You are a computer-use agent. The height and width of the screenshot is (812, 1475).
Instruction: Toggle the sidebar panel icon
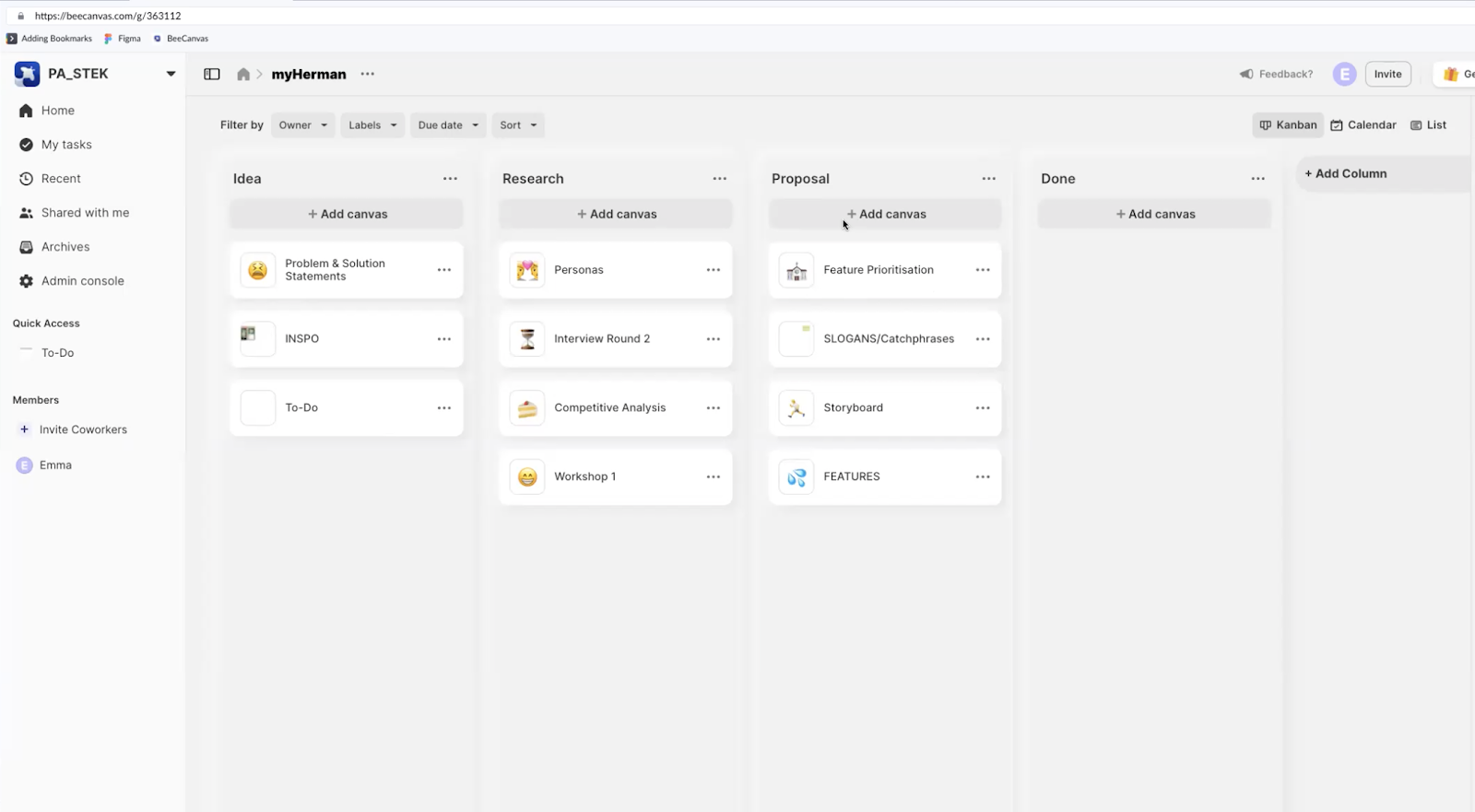click(212, 75)
